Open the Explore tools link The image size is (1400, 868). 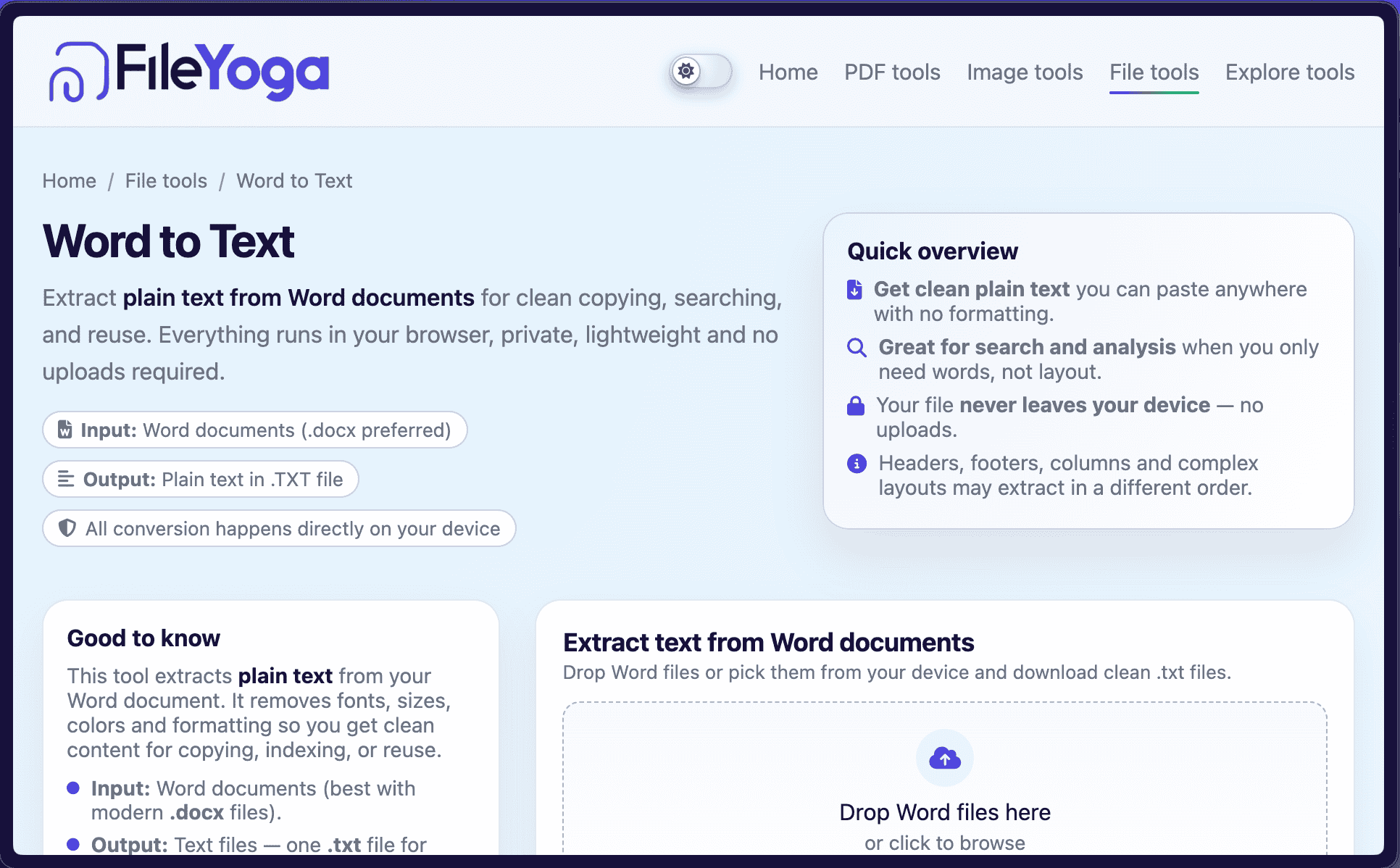tap(1290, 72)
